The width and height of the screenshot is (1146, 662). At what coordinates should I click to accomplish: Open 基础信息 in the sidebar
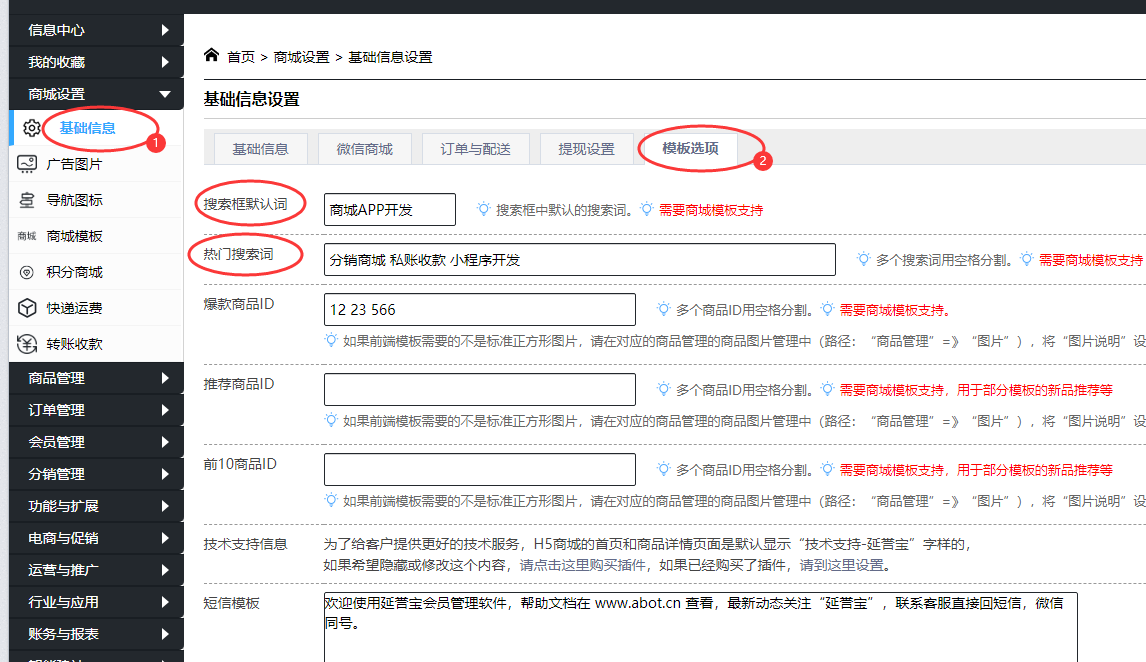click(x=87, y=128)
